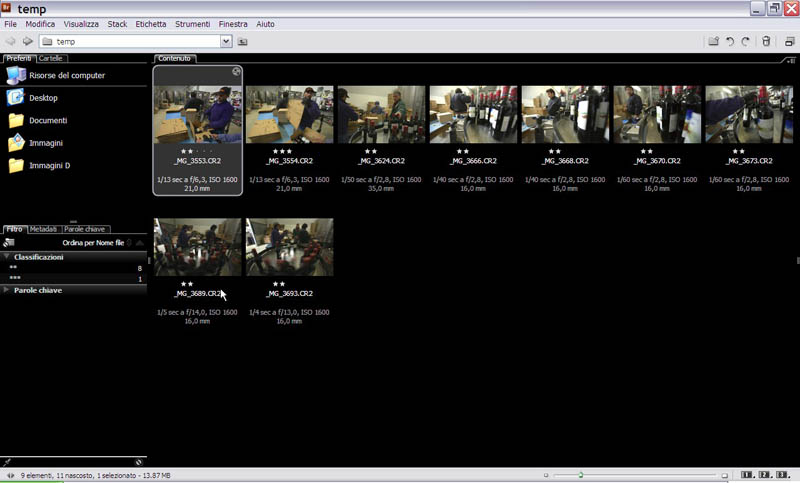Image resolution: width=800 pixels, height=483 pixels.
Task: Clear the filter icon at panel bottom
Action: click(138, 462)
